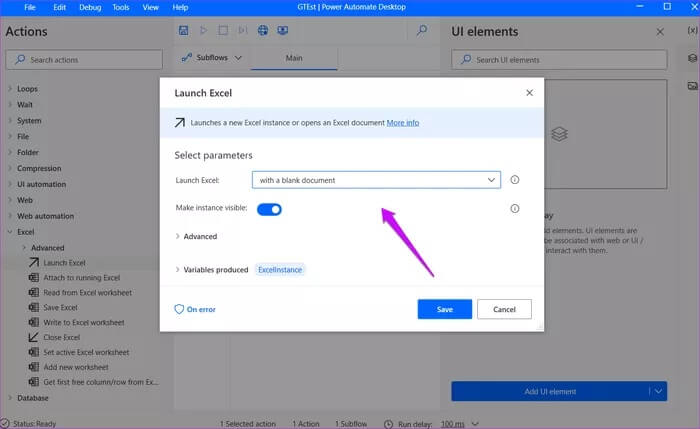
Task: Click the Save button in dialog
Action: coord(445,309)
